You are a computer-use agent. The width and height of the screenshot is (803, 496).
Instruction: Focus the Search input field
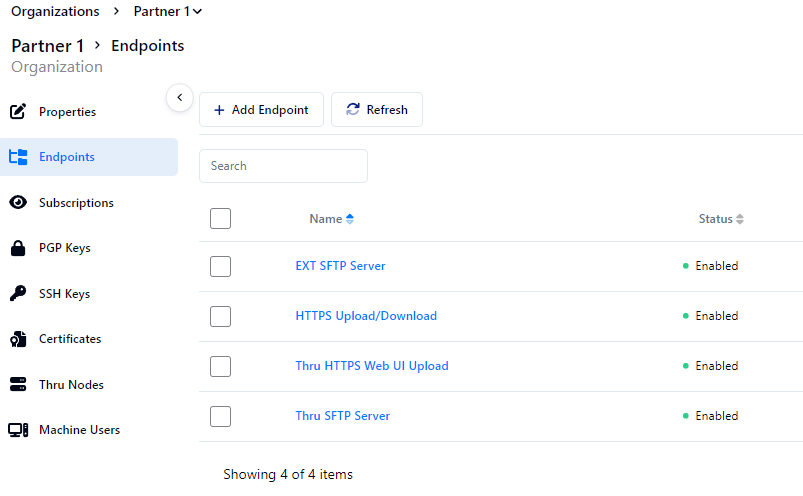[283, 166]
